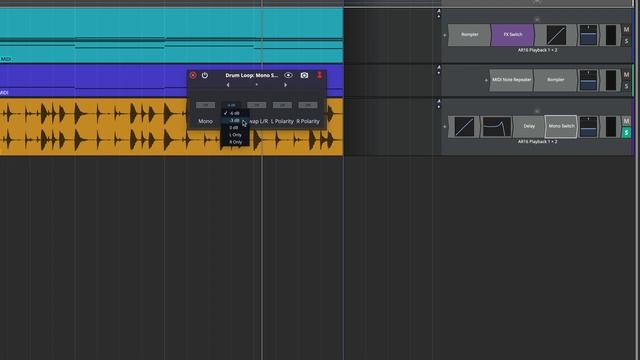The height and width of the screenshot is (360, 640).
Task: Click volume/pan plugin on FX Switch track
Action: point(588,35)
